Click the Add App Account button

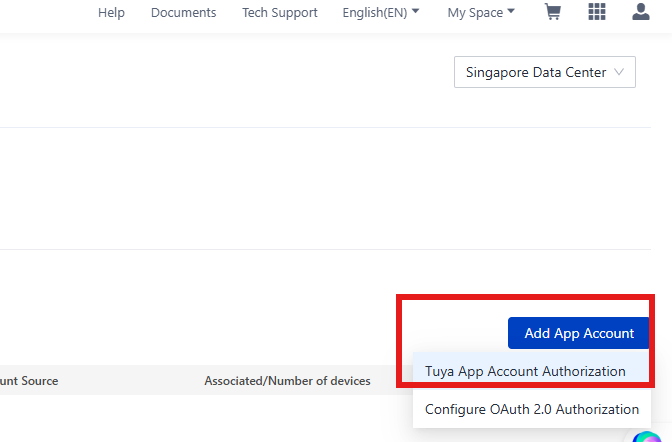(x=579, y=333)
